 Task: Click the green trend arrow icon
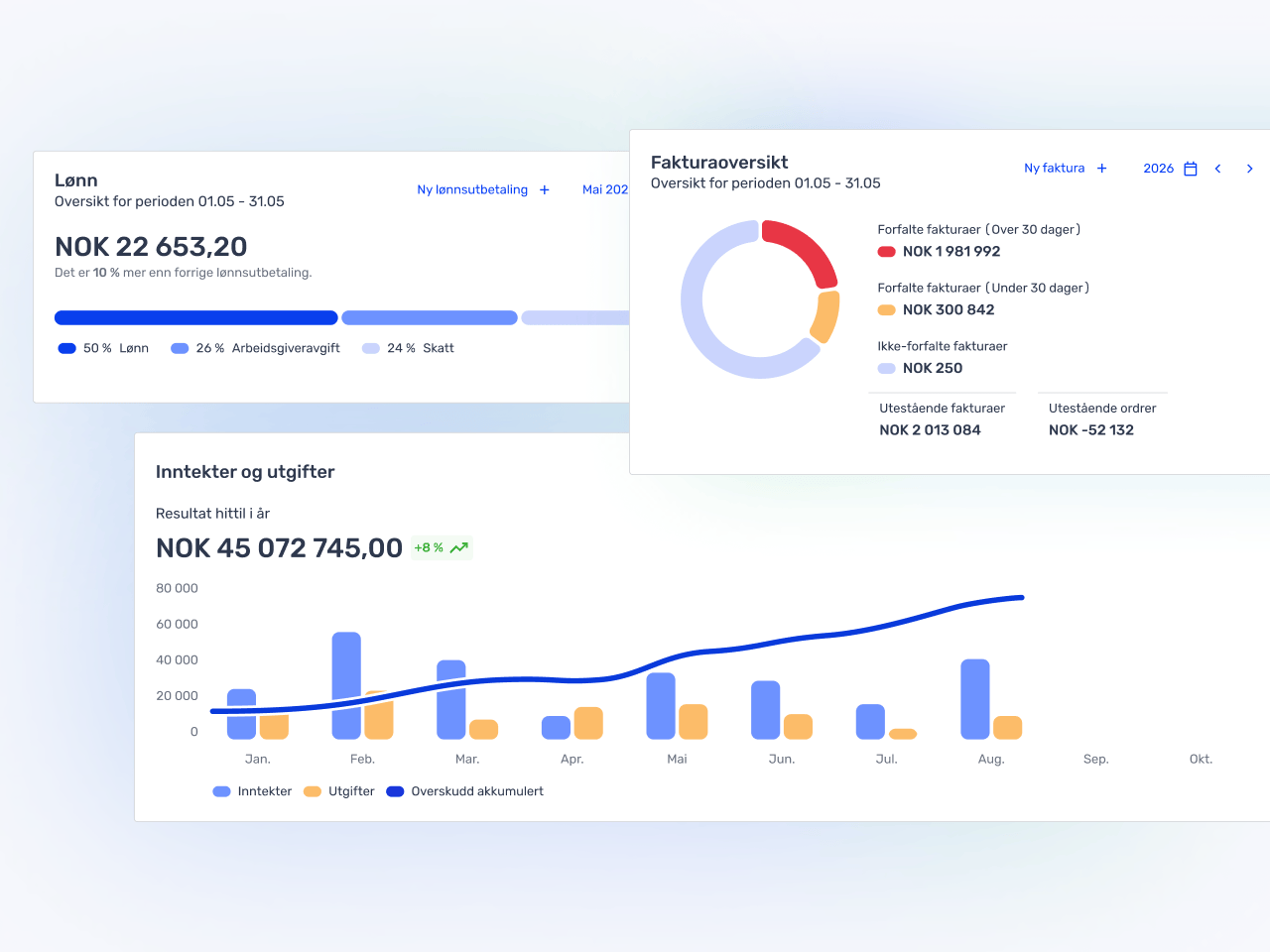pyautogui.click(x=458, y=548)
